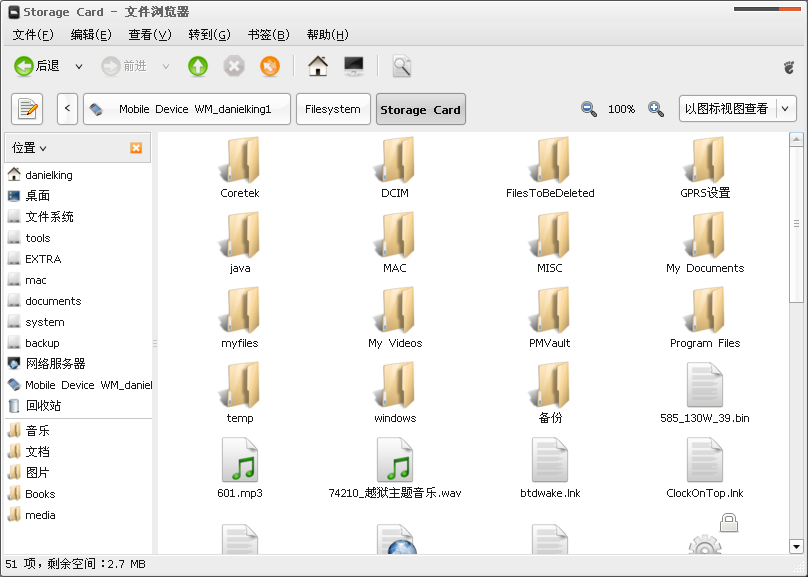Click the scrollbar down arrow
The height and width of the screenshot is (577, 808).
coord(796,547)
